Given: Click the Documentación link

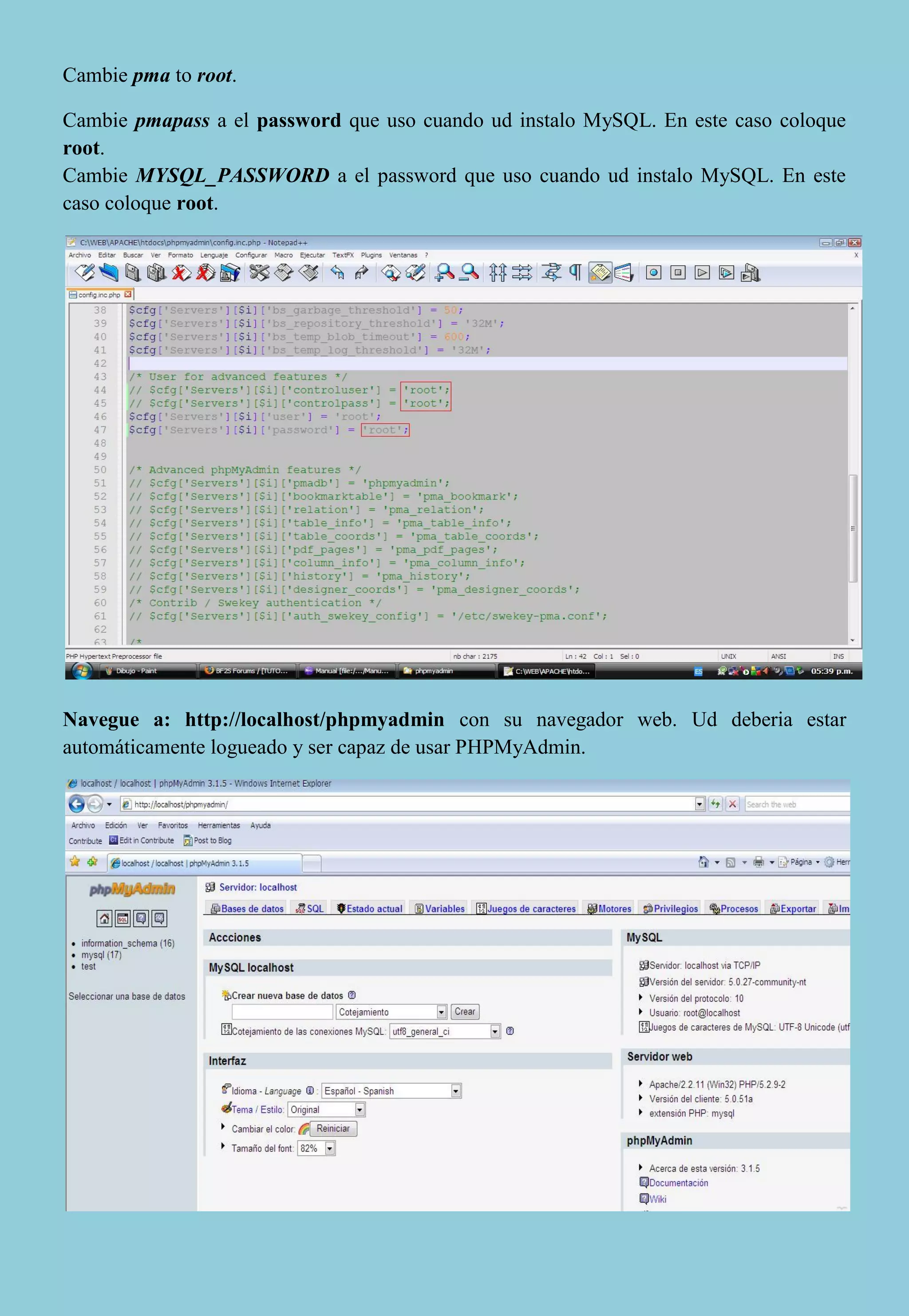Looking at the screenshot, I should 678,1183.
